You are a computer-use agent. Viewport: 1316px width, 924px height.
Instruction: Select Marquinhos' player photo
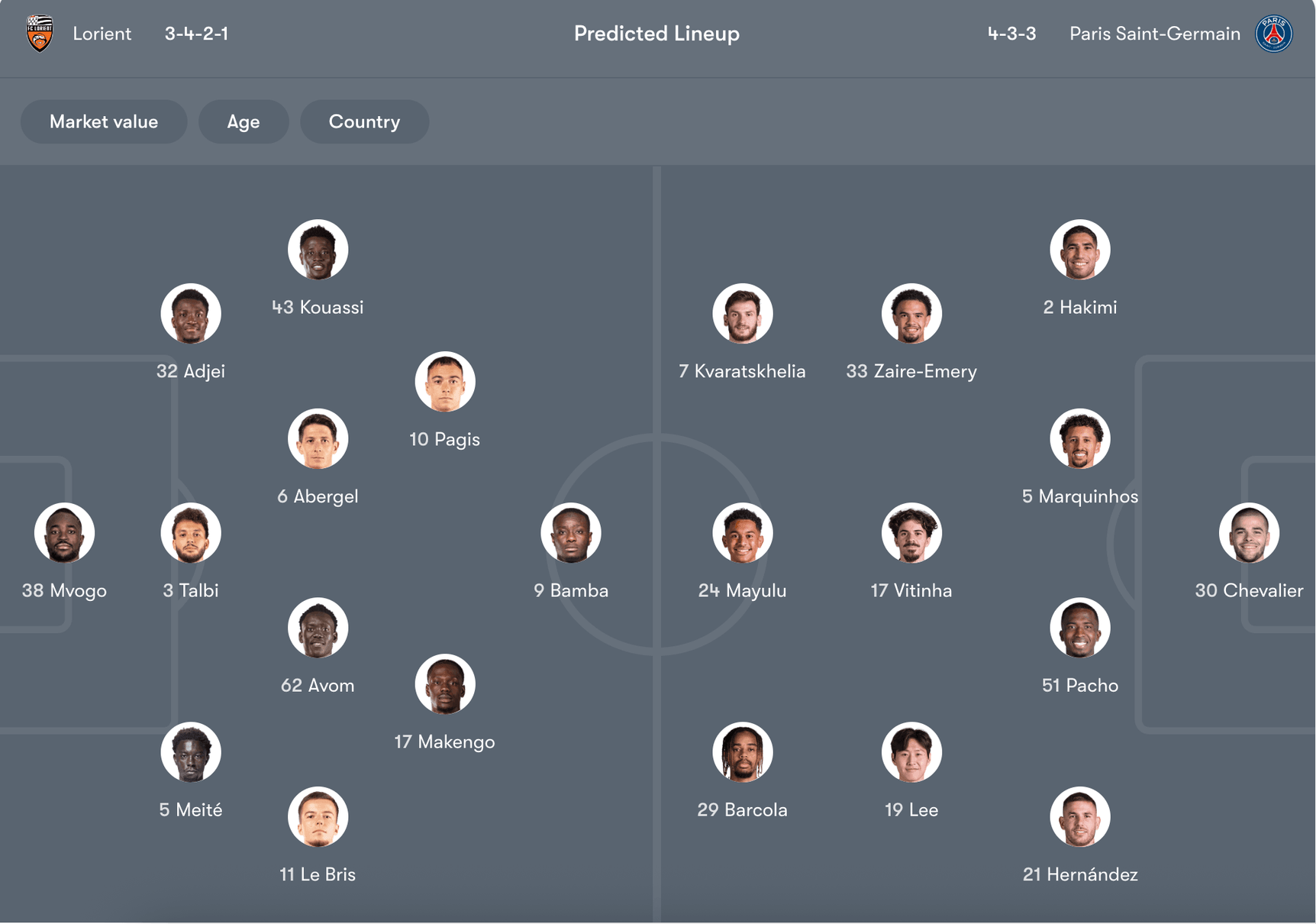pyautogui.click(x=1080, y=438)
